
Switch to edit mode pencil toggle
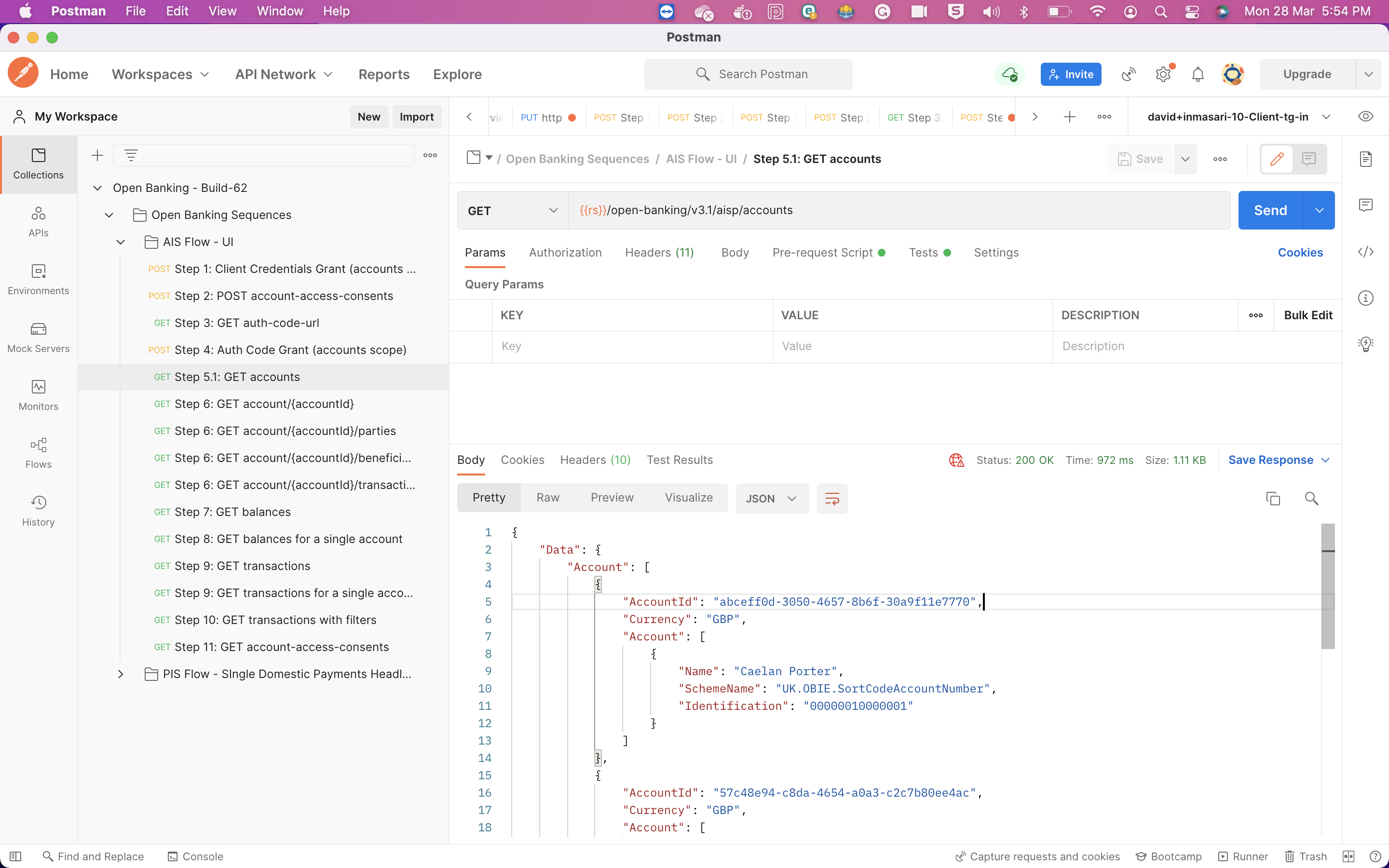click(x=1277, y=159)
